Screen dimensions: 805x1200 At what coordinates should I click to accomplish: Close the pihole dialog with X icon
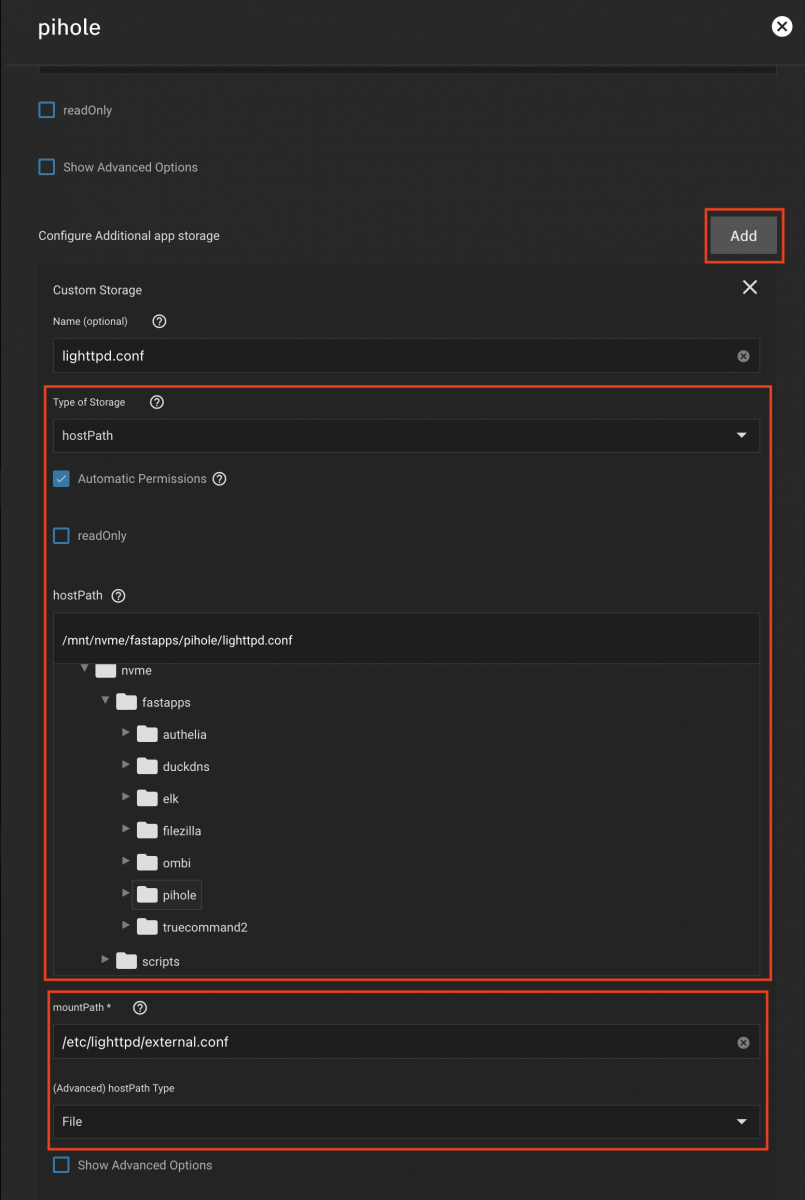[782, 27]
